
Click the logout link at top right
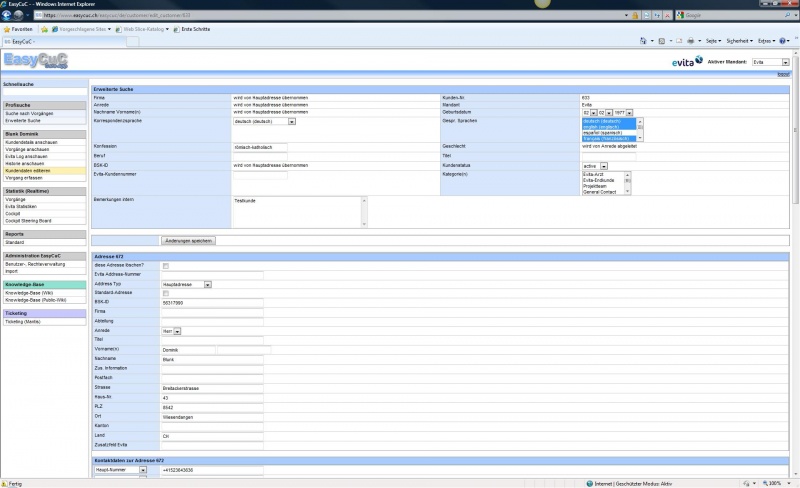(x=783, y=75)
